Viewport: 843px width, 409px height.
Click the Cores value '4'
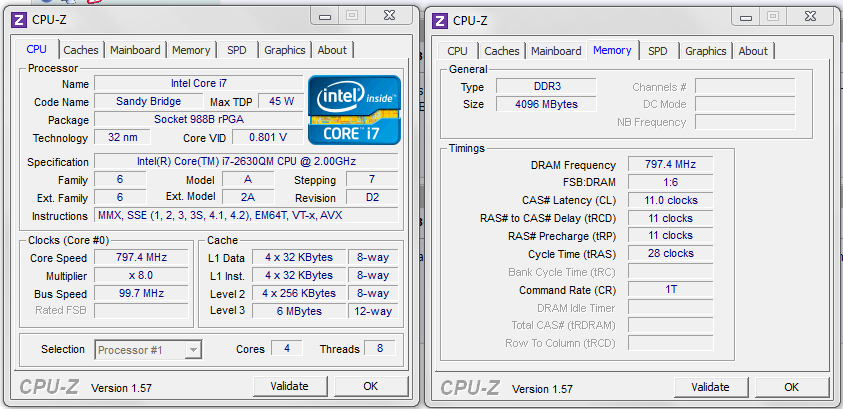(287, 348)
